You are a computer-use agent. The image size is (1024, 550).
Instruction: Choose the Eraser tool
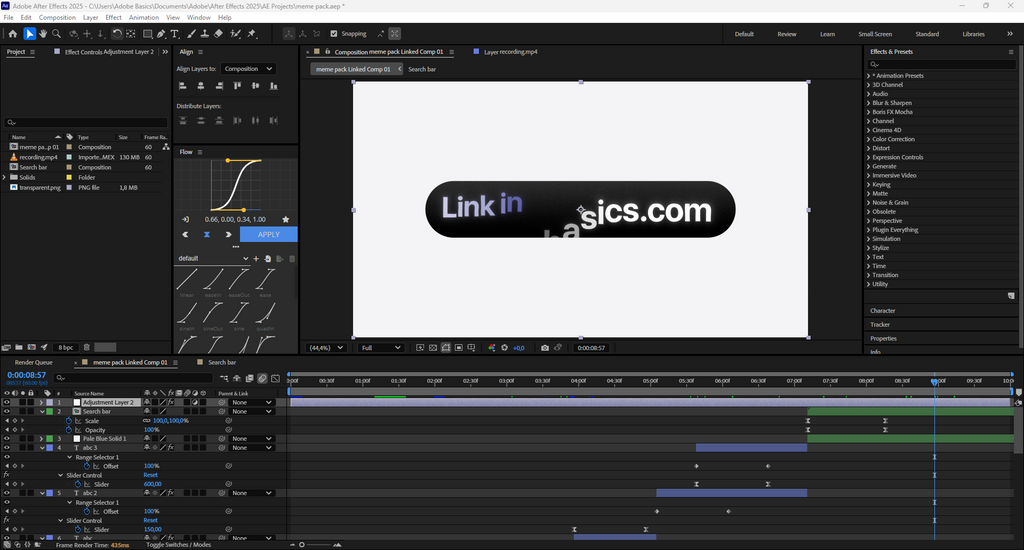pyautogui.click(x=220, y=34)
